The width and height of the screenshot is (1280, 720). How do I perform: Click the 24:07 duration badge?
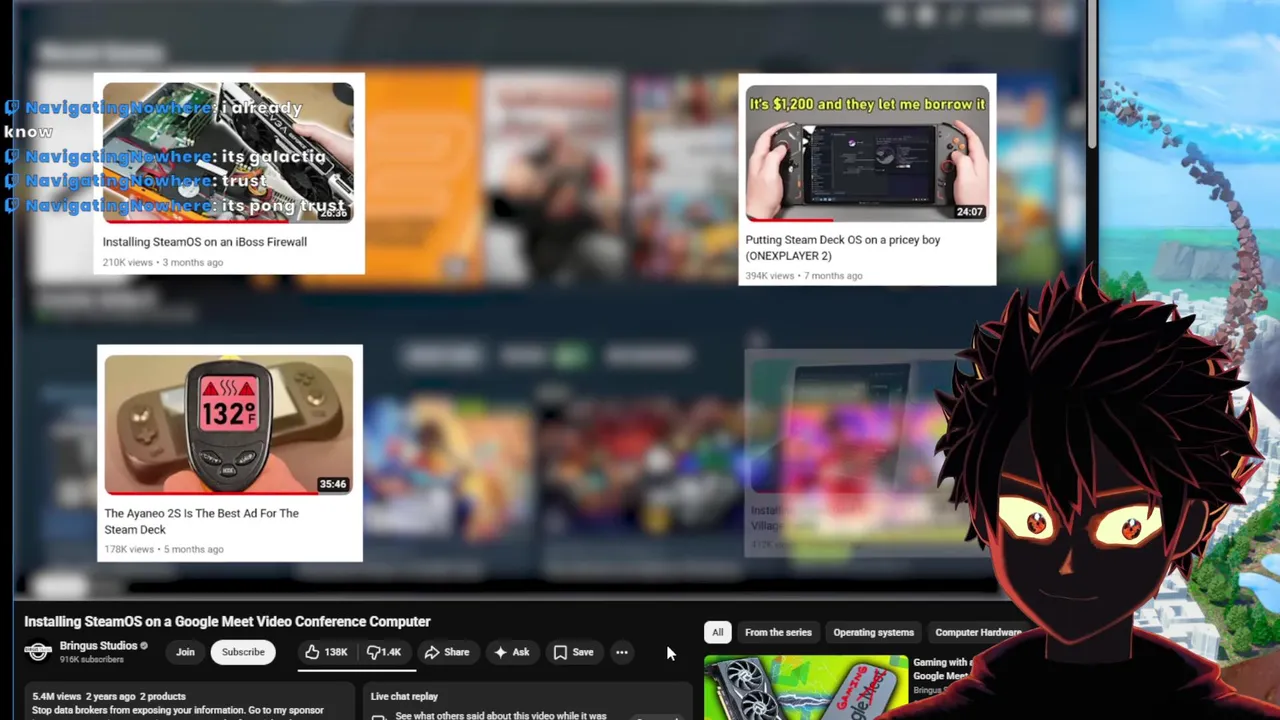(970, 212)
